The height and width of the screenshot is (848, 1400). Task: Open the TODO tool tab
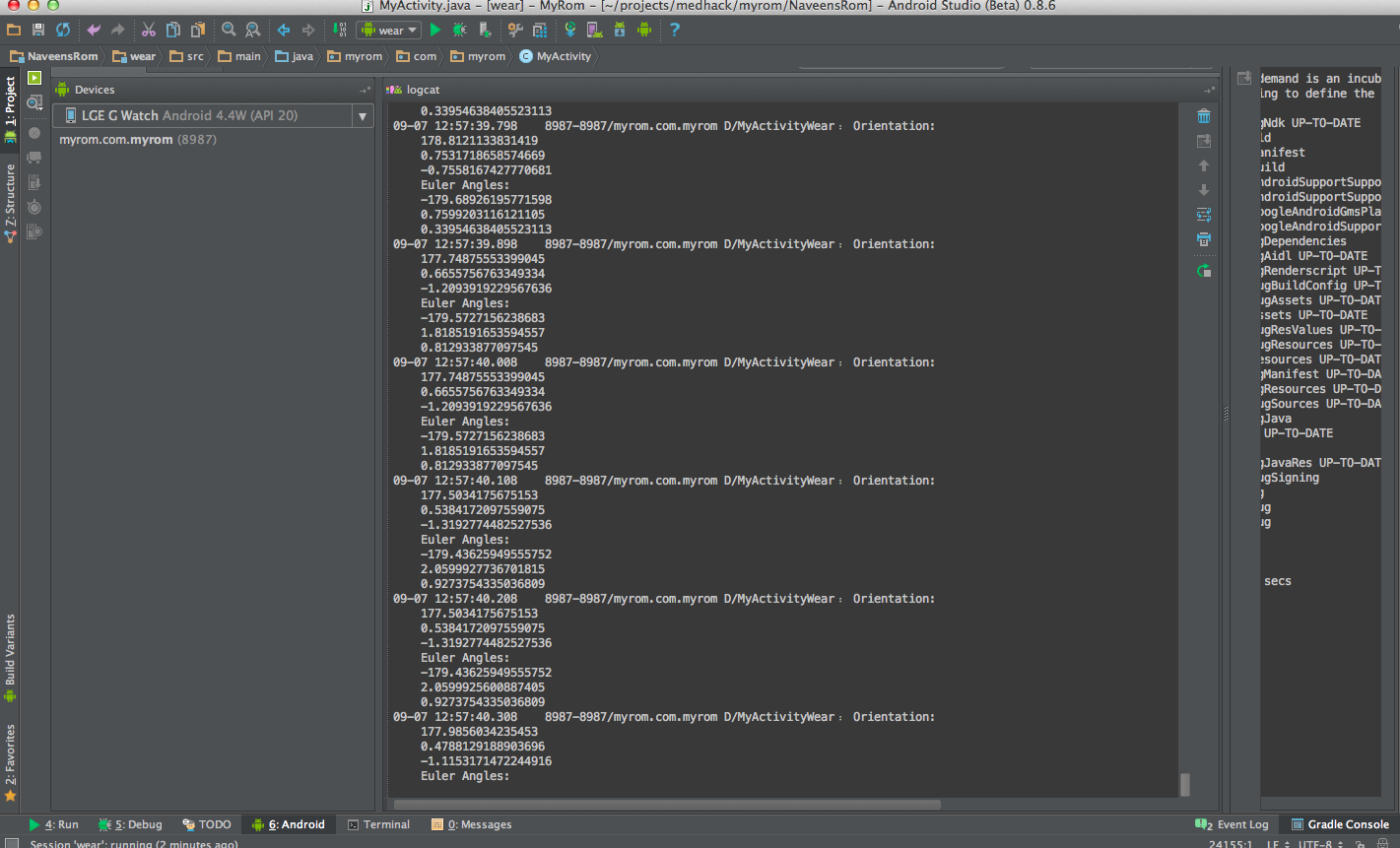tap(207, 824)
